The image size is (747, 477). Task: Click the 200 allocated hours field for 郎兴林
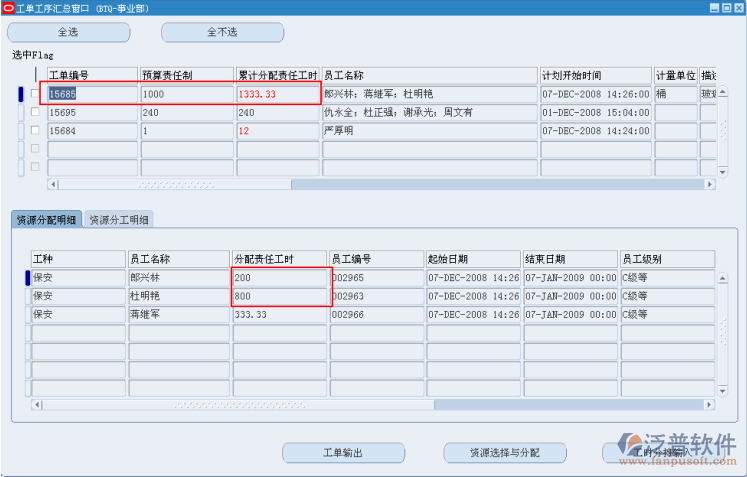(x=279, y=277)
